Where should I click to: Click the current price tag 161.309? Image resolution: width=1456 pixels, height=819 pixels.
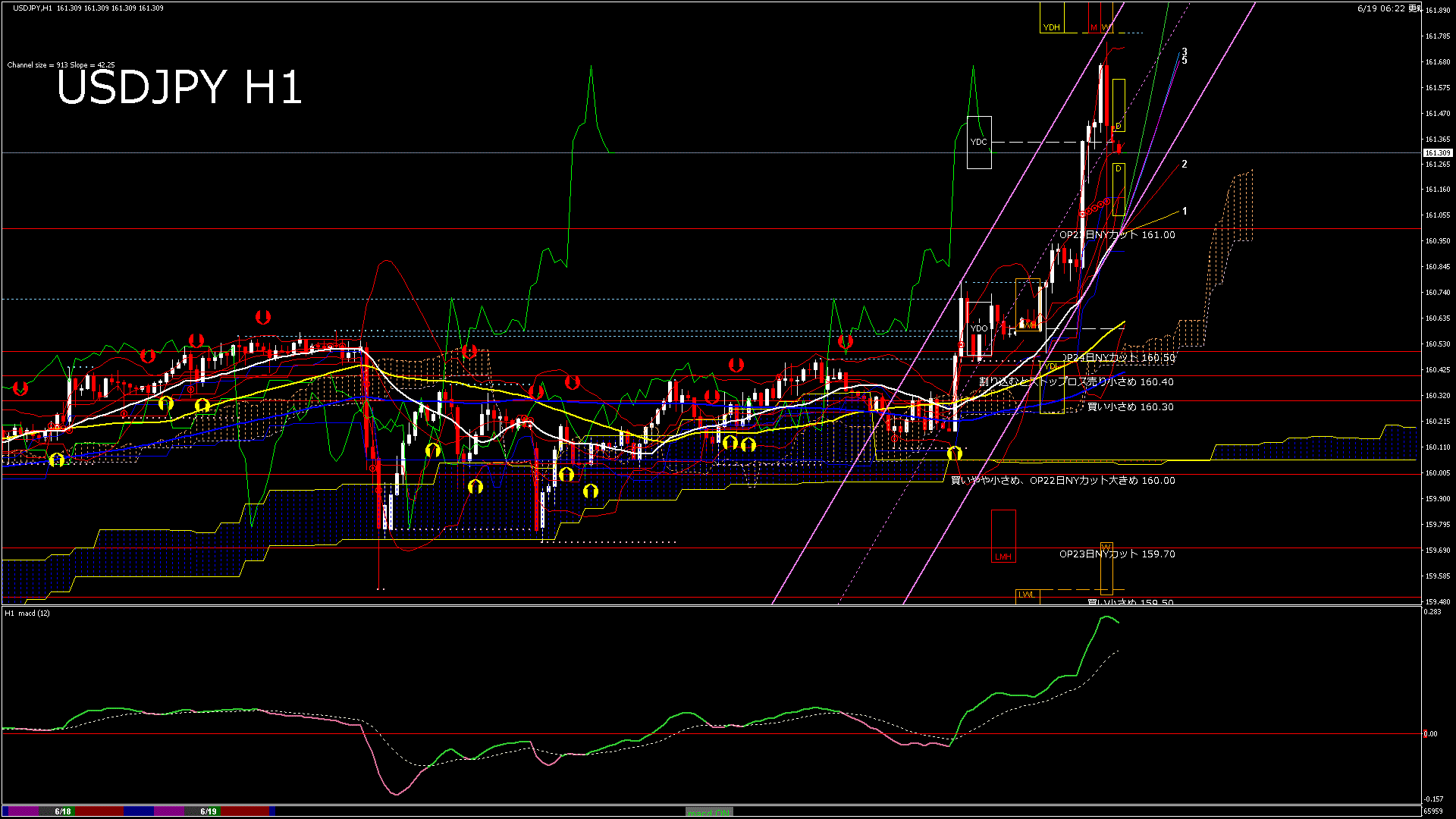[1437, 153]
